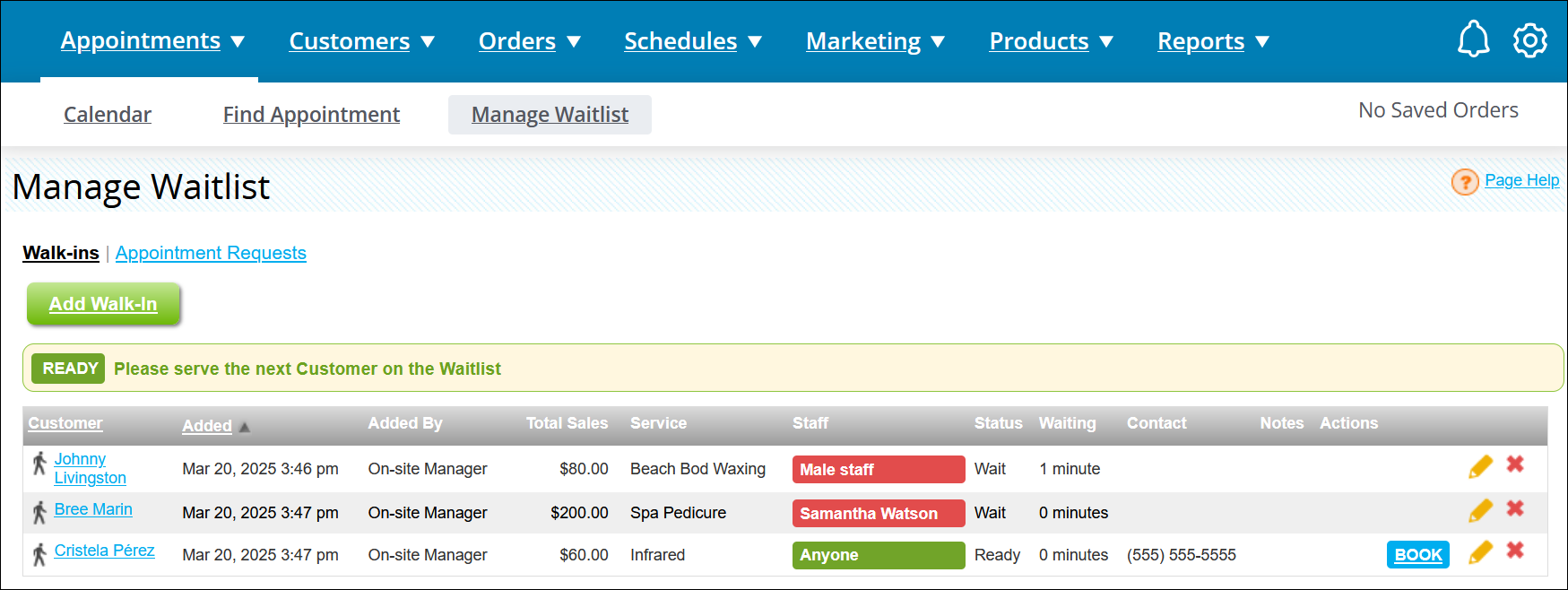
Task: Open Bree Marin's customer profile link
Action: point(93,509)
